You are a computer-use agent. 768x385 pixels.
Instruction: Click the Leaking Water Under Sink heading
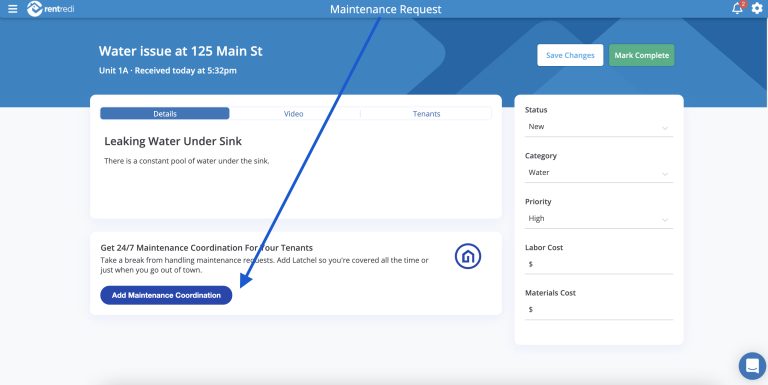coord(173,142)
